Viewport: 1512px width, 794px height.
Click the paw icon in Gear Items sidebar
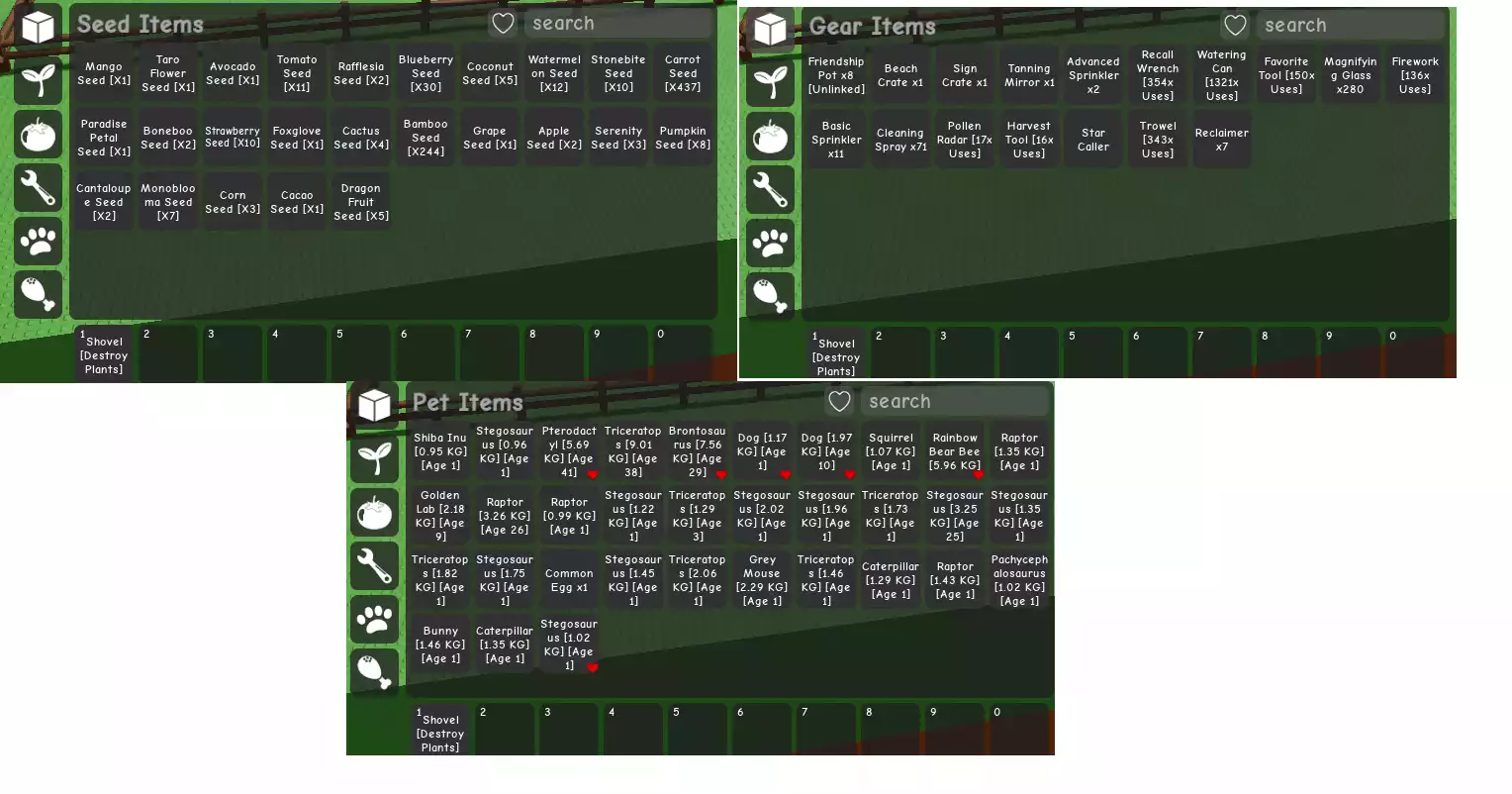coord(770,243)
